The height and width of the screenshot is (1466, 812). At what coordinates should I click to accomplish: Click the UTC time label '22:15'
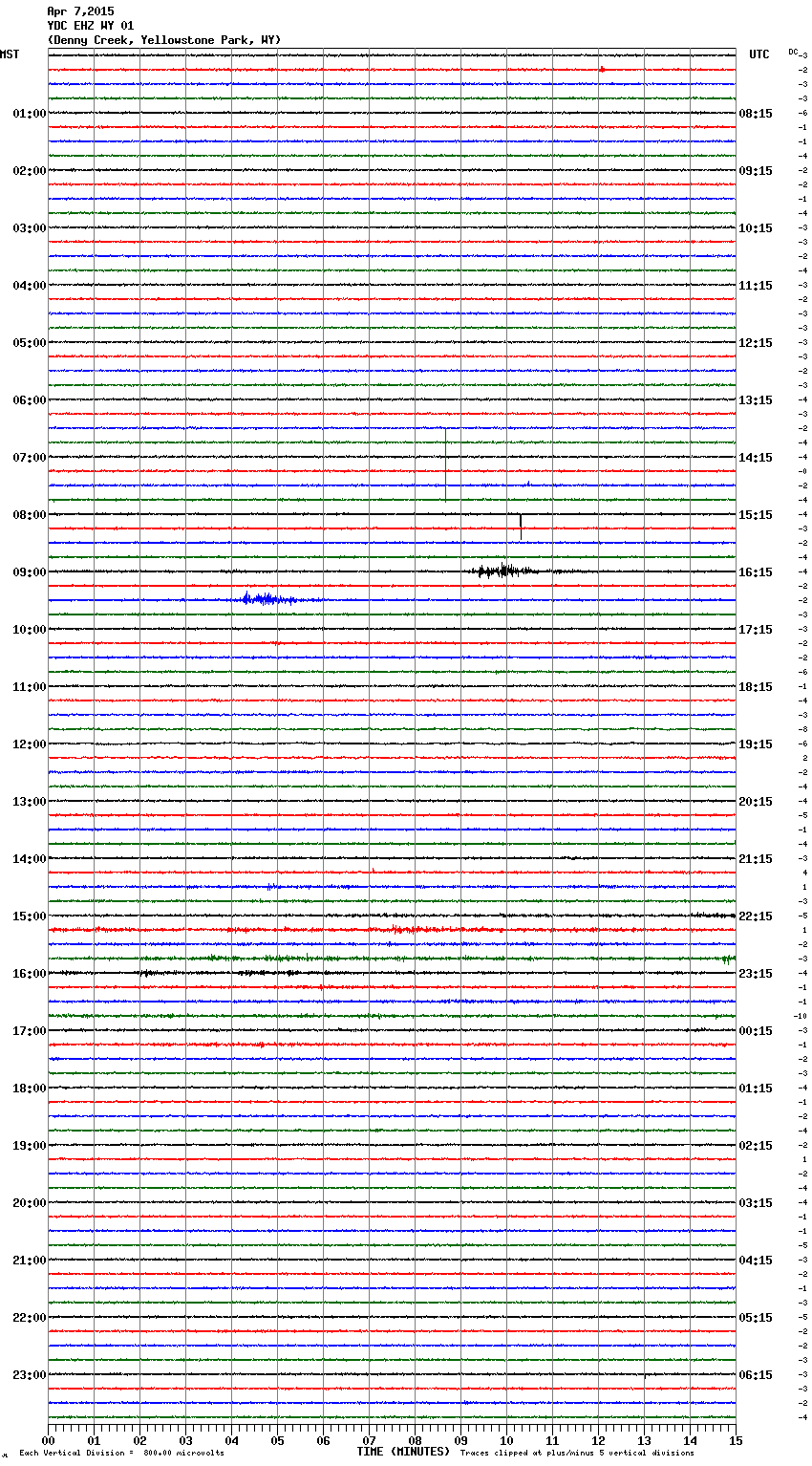[756, 916]
